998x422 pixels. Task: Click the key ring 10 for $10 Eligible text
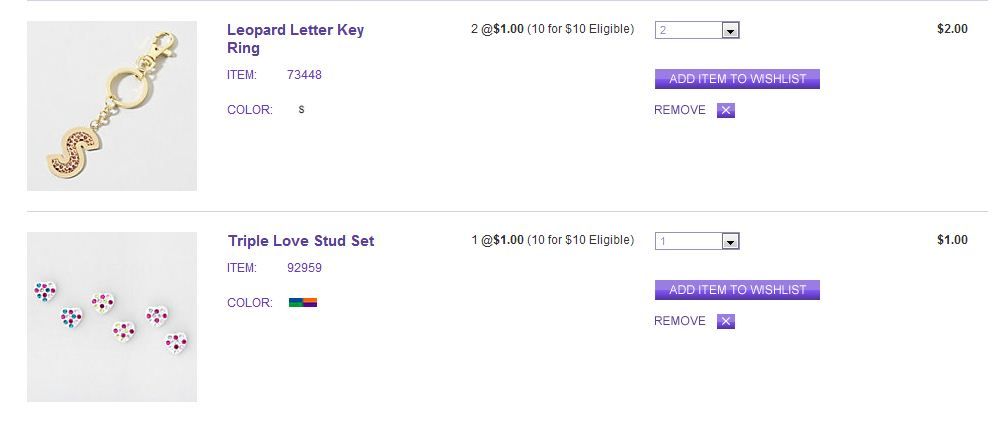pyautogui.click(x=580, y=29)
